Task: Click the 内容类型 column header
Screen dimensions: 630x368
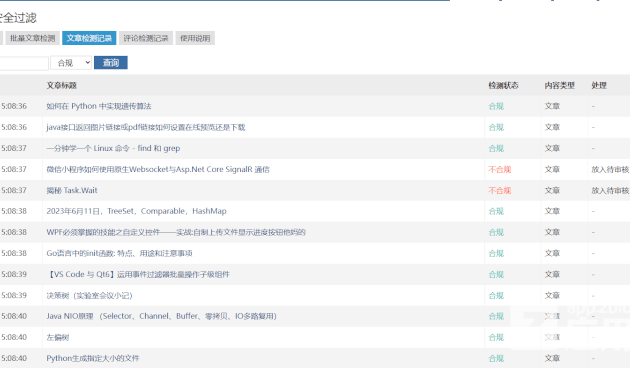Action: (560, 85)
